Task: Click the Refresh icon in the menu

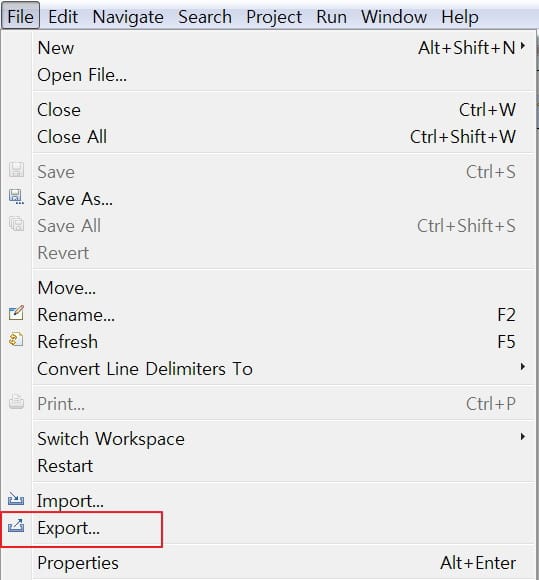Action: pos(16,340)
